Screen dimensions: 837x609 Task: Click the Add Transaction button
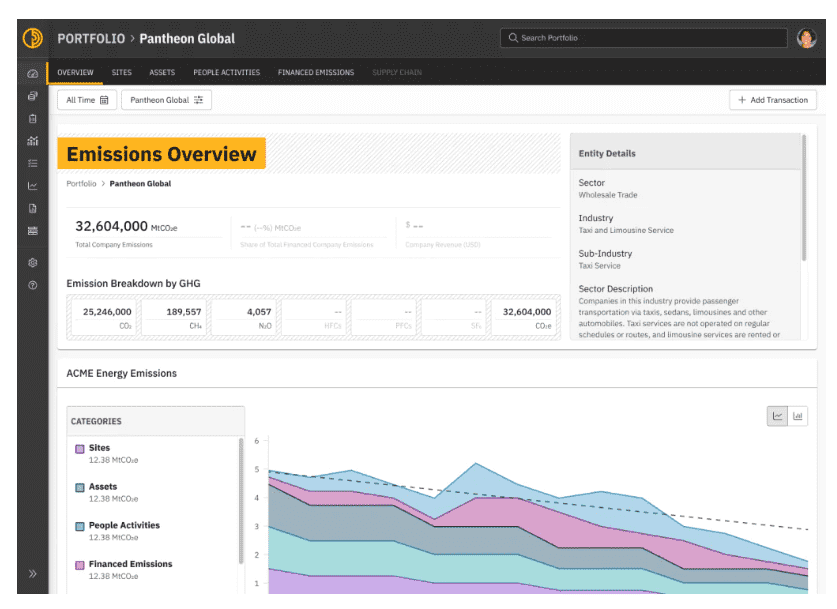(773, 100)
